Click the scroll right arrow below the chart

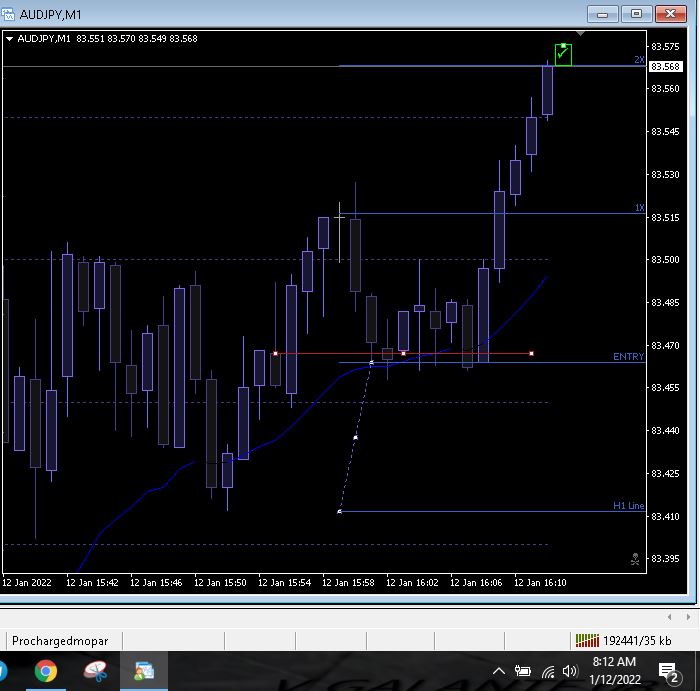(688, 617)
